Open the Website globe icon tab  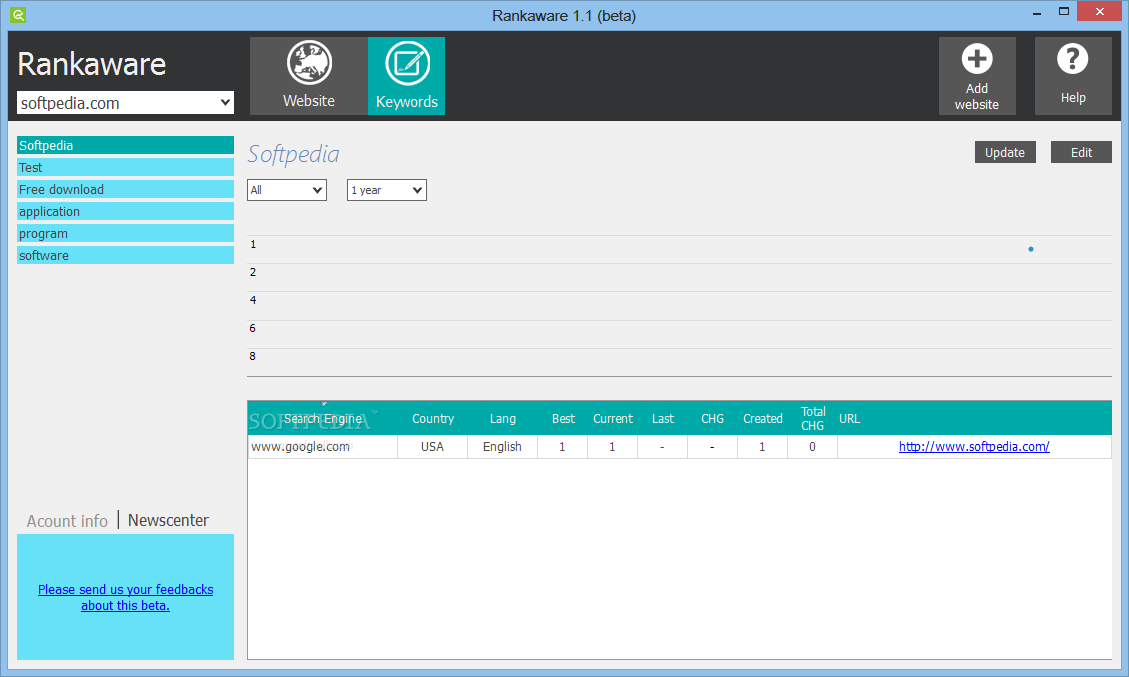(309, 76)
